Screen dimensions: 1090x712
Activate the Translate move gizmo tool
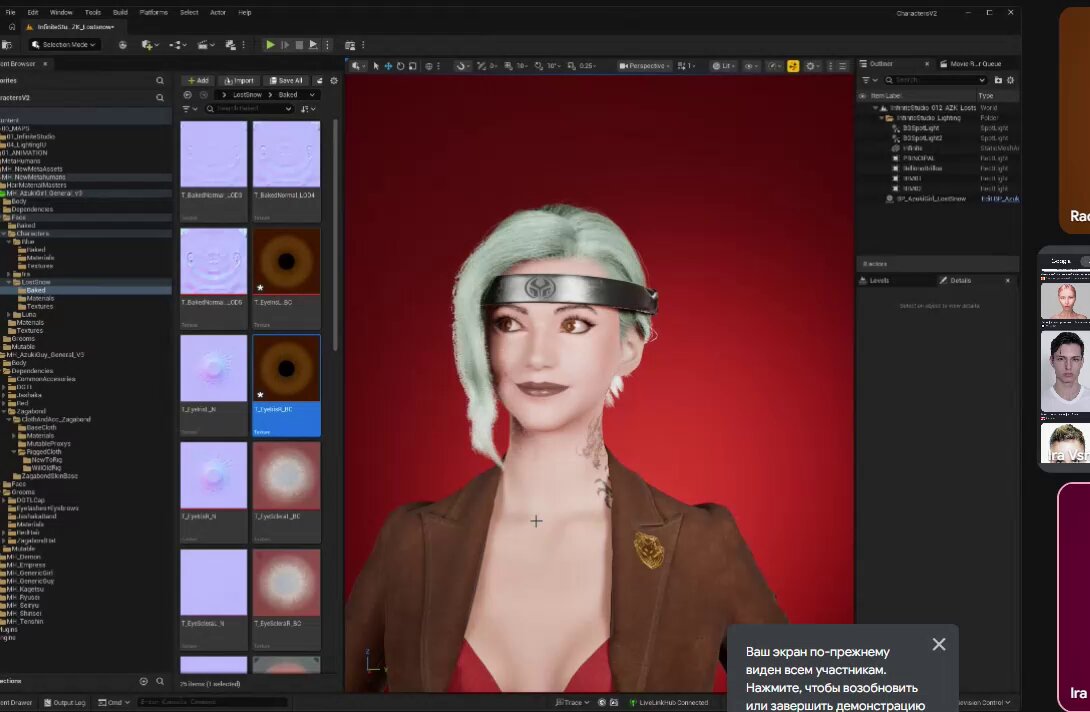388,66
